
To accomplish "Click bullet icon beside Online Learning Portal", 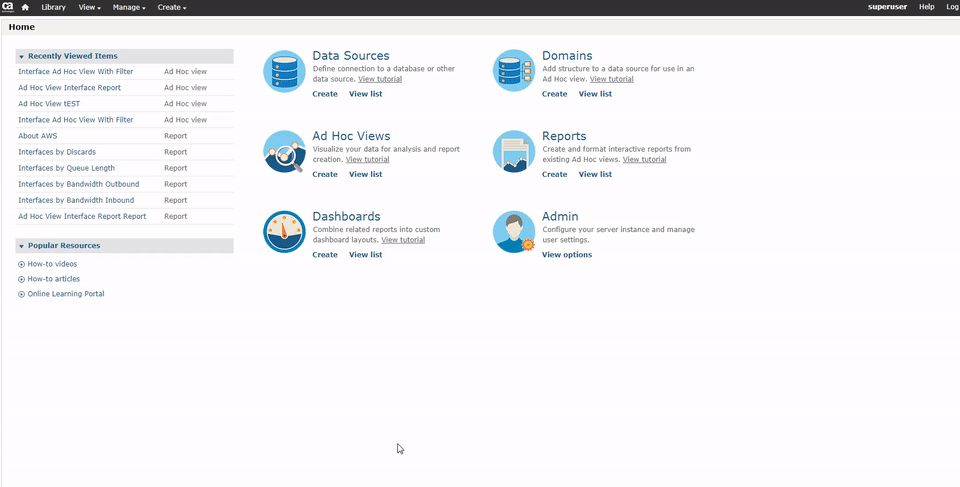I will tap(21, 294).
